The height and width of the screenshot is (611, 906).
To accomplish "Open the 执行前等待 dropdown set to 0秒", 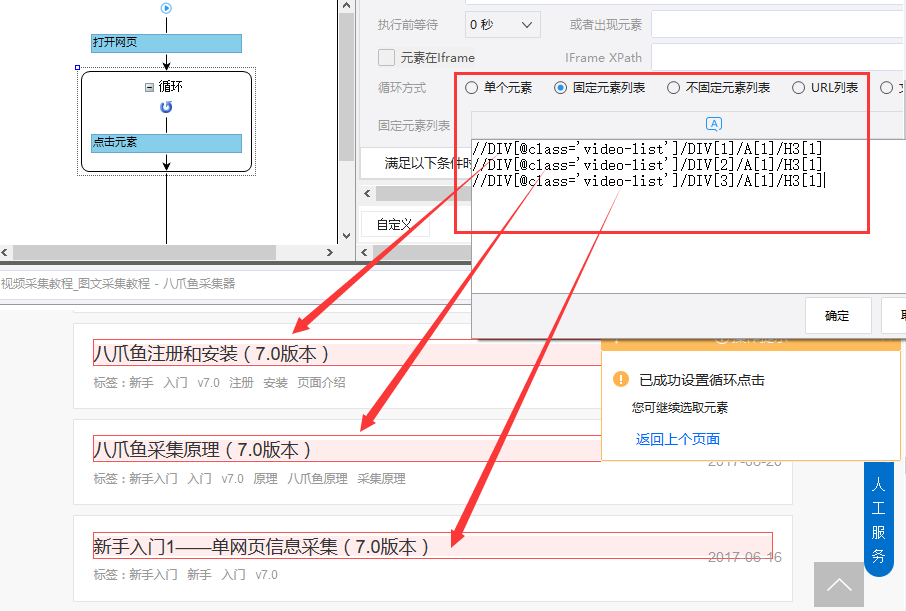I will point(503,25).
